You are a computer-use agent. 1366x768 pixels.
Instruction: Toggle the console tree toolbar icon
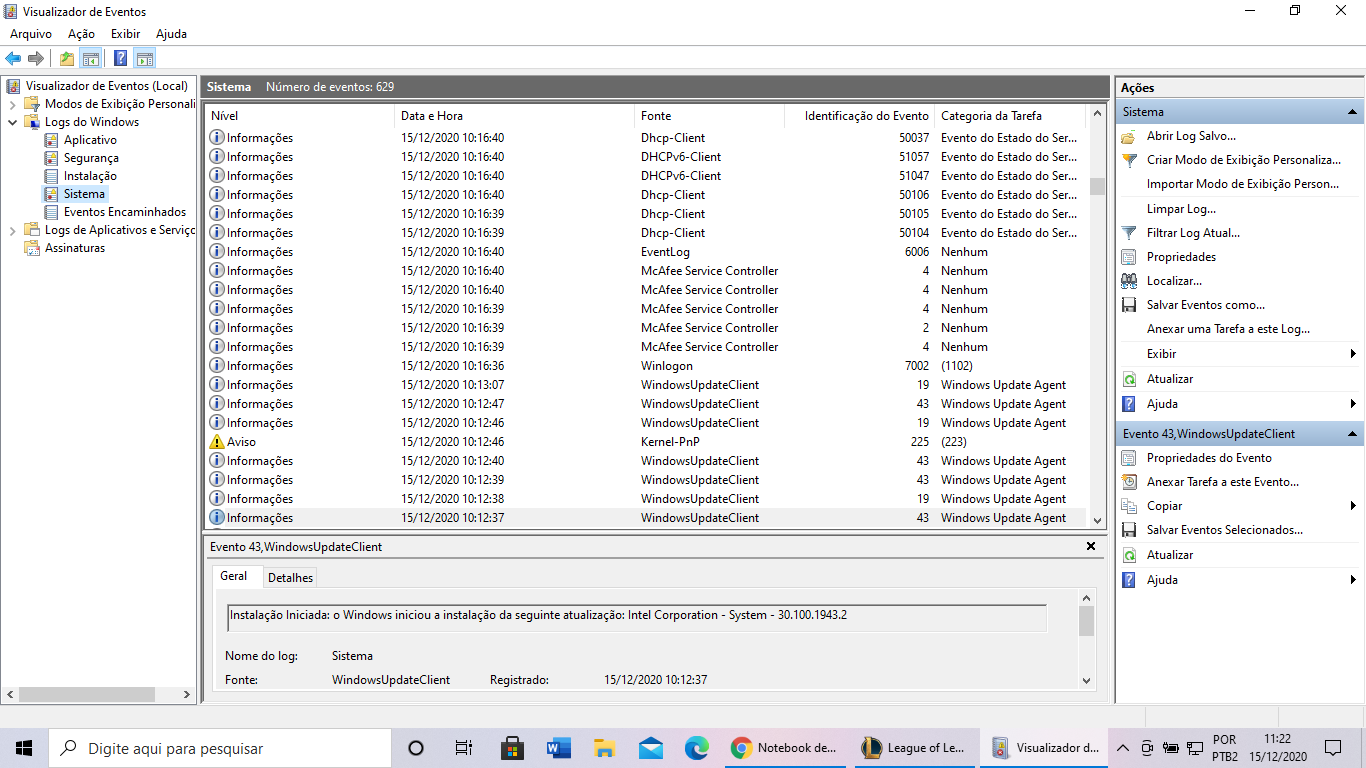[91, 58]
